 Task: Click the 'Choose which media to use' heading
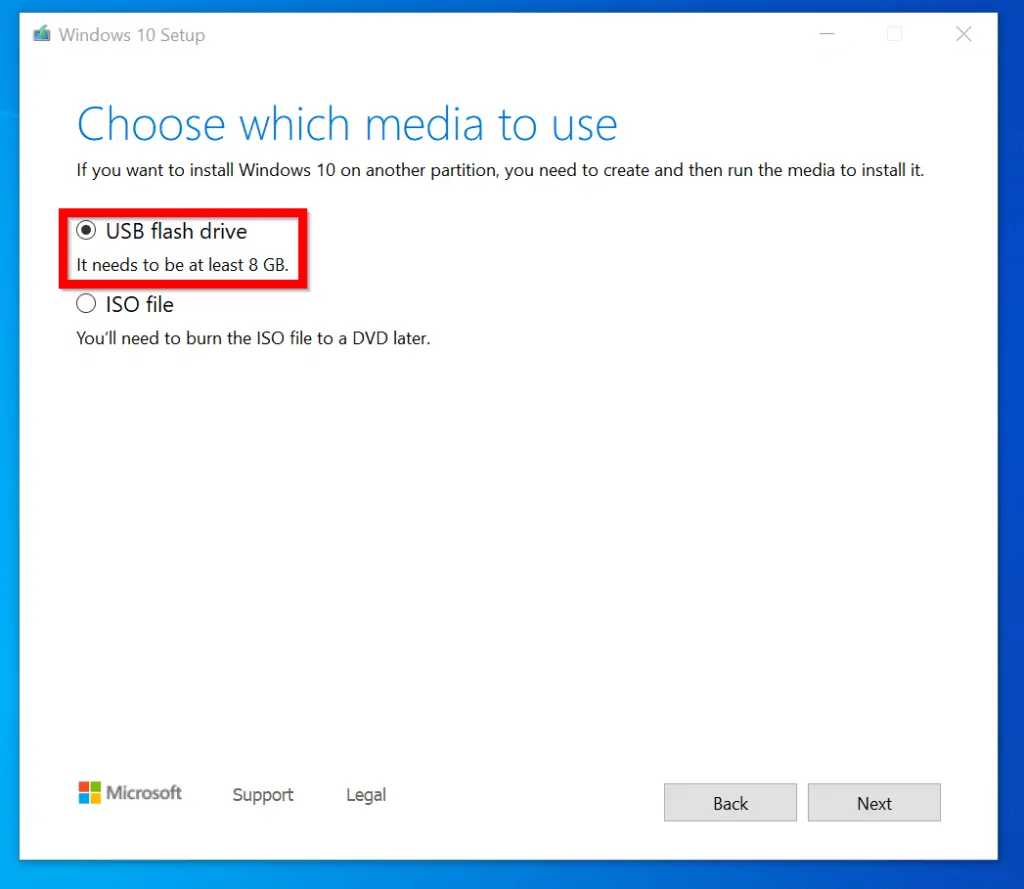point(347,124)
